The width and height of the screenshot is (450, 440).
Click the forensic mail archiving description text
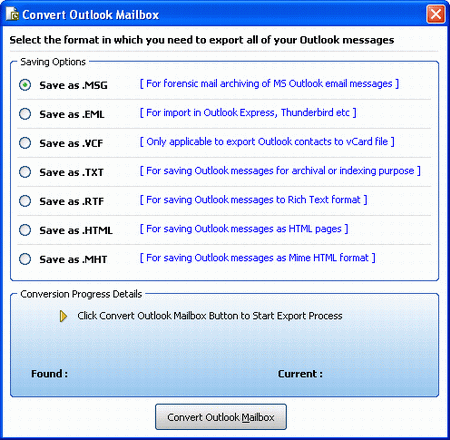tap(269, 84)
